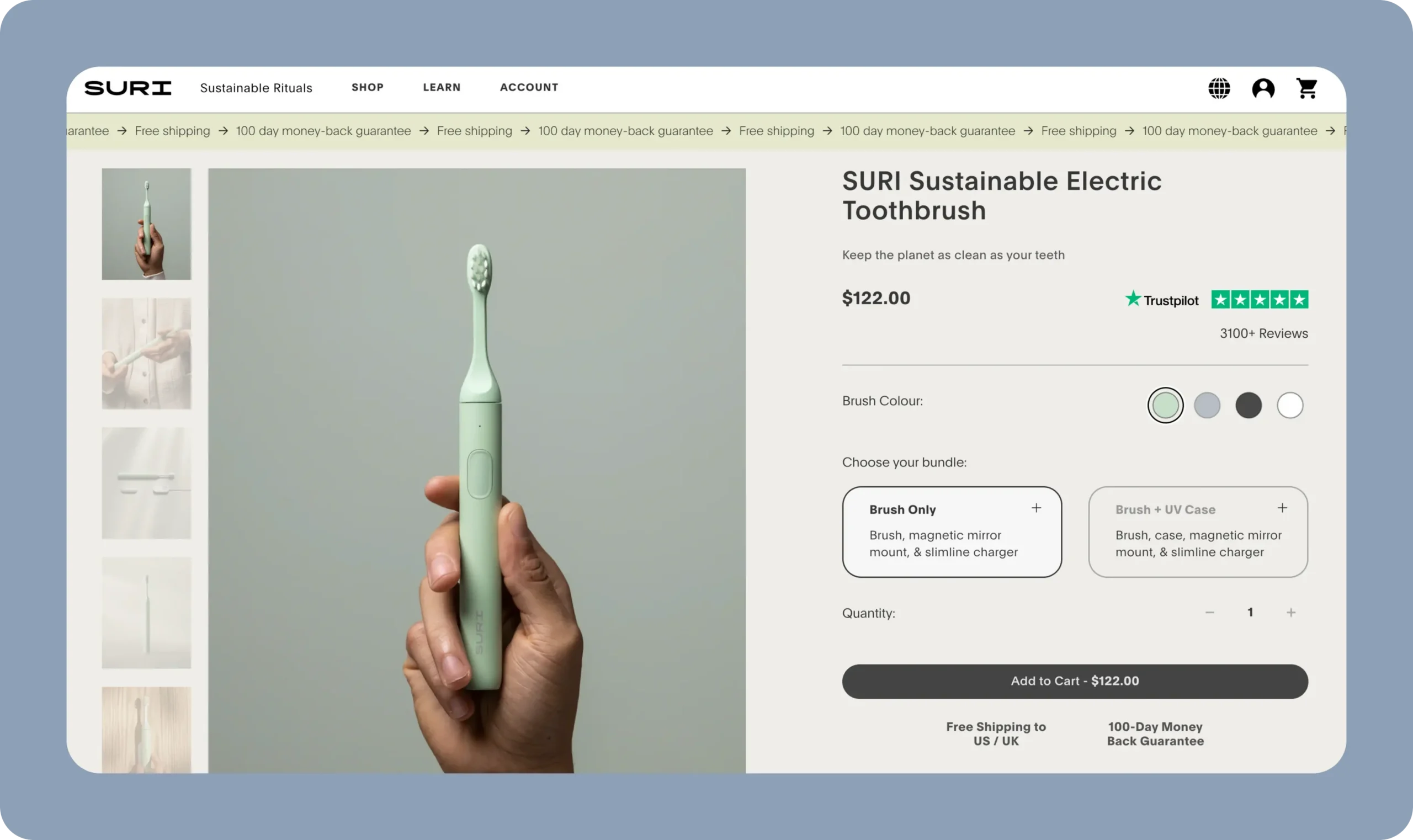Click the Trustpilot star rating

pos(1259,300)
